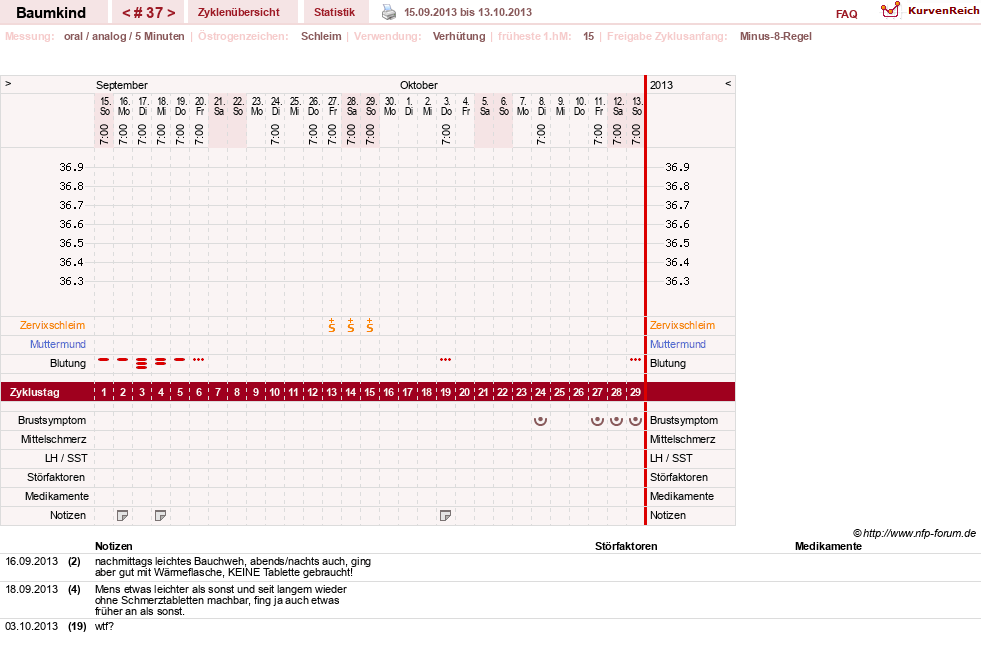Collapse chart with top-right < arrow
Screen dimensions: 981x667
click(x=728, y=83)
